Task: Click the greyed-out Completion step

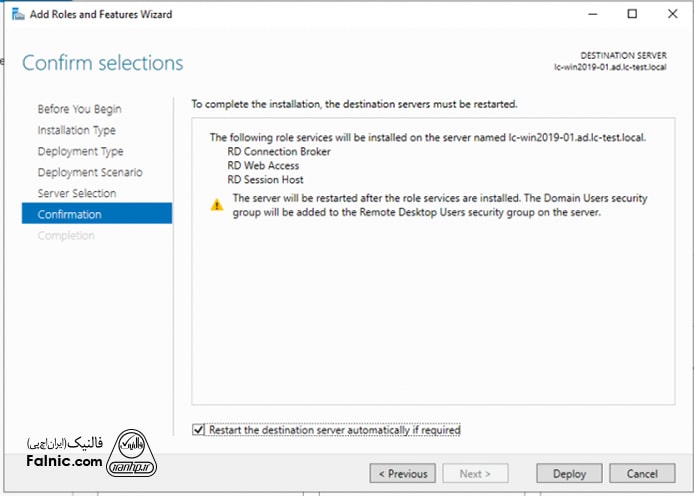Action: (66, 235)
